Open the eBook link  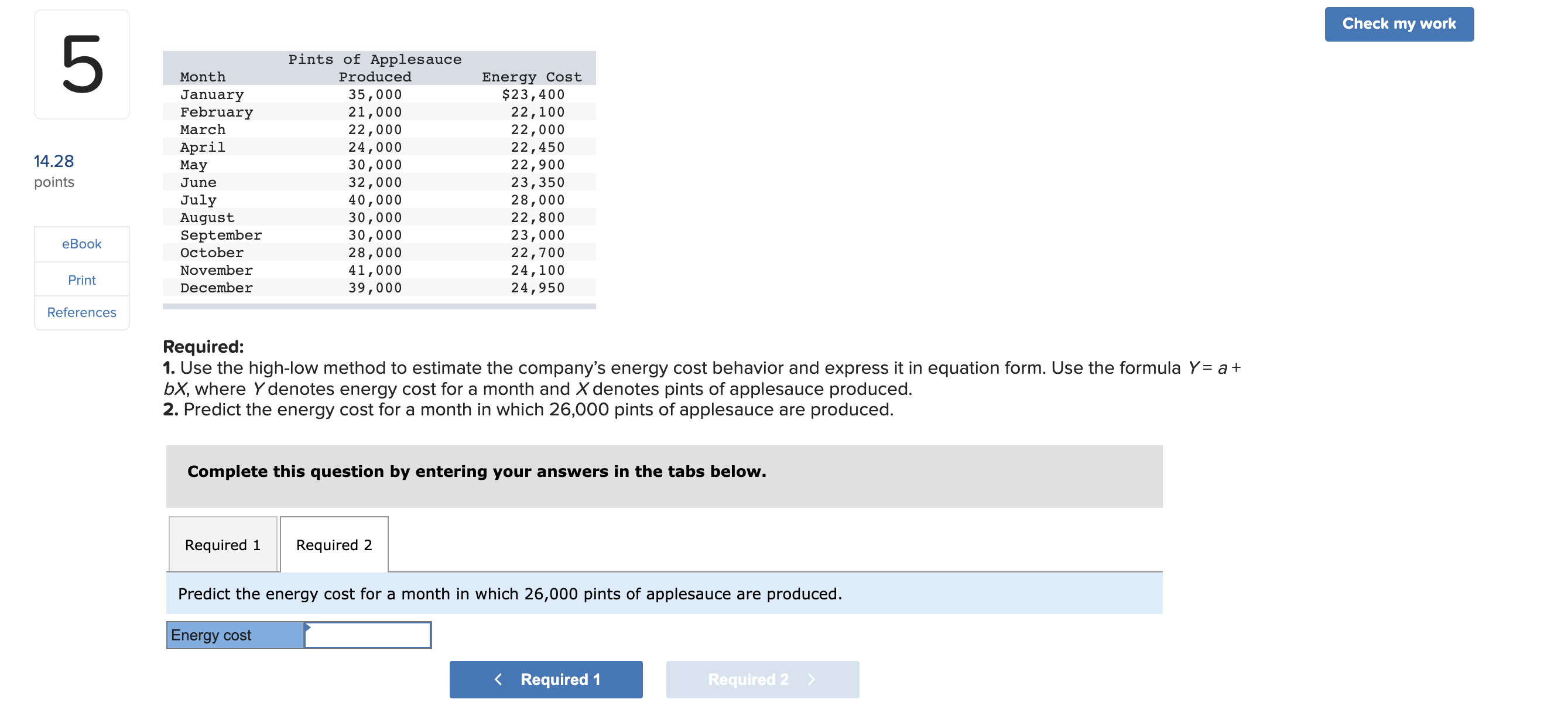pos(81,244)
